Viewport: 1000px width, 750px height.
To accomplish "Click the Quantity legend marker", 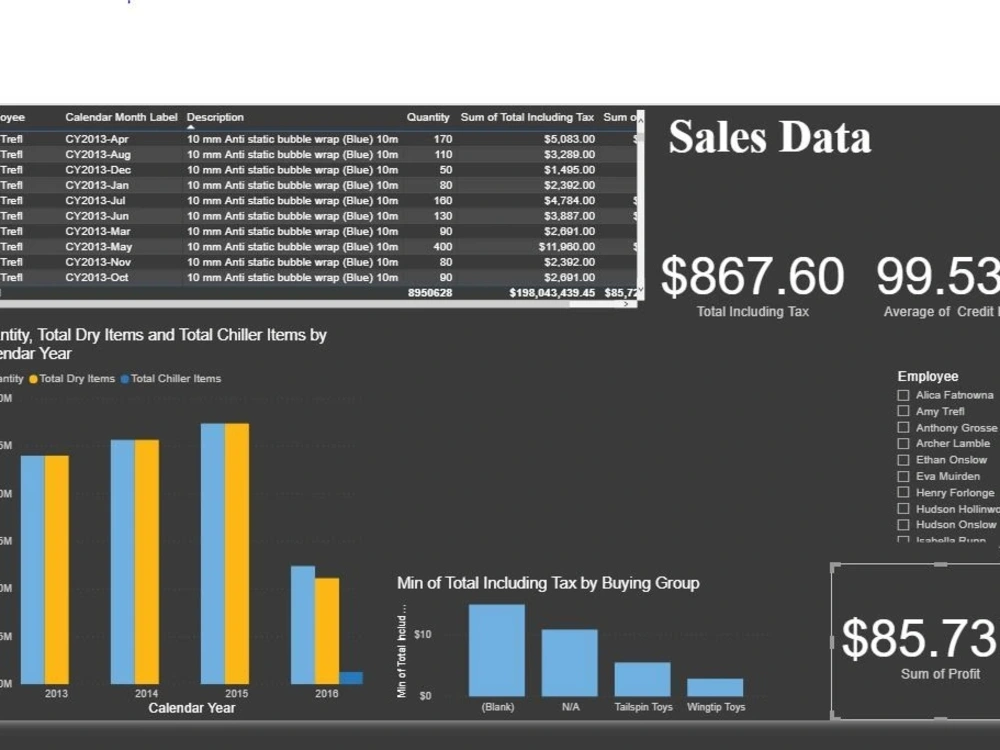I will 10,379.
